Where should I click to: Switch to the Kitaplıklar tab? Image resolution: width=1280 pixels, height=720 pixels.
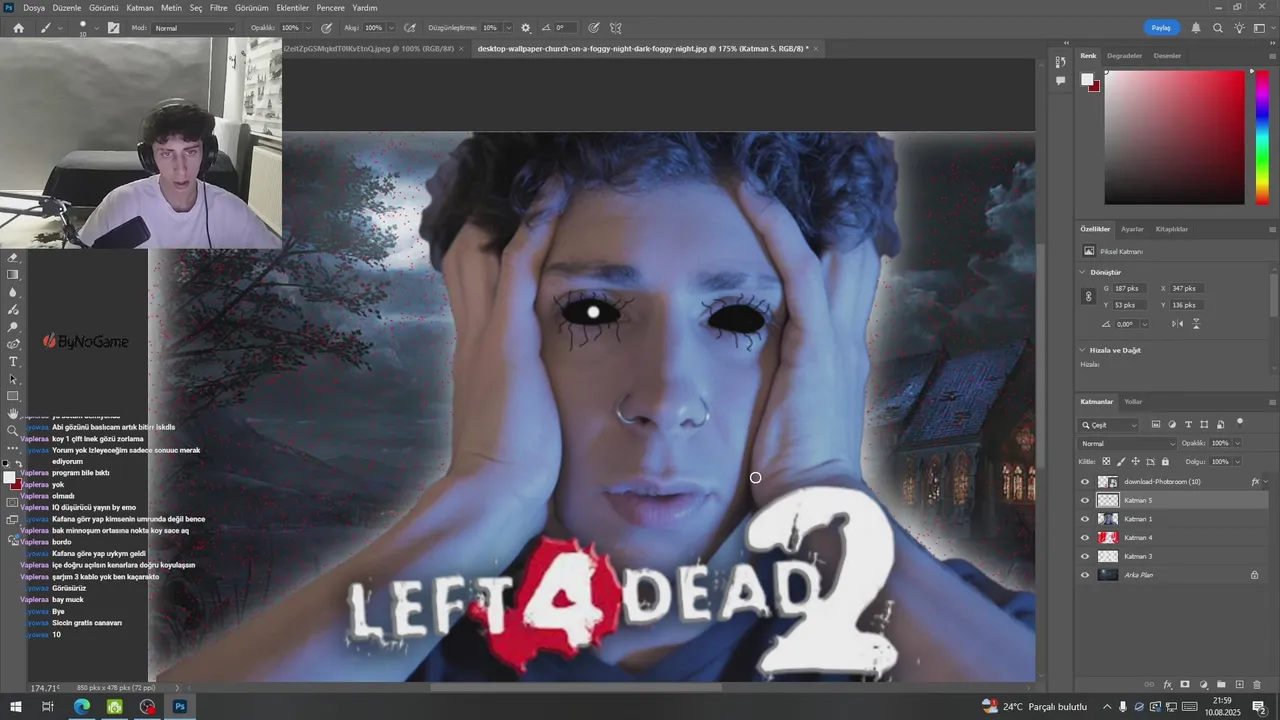click(1171, 229)
